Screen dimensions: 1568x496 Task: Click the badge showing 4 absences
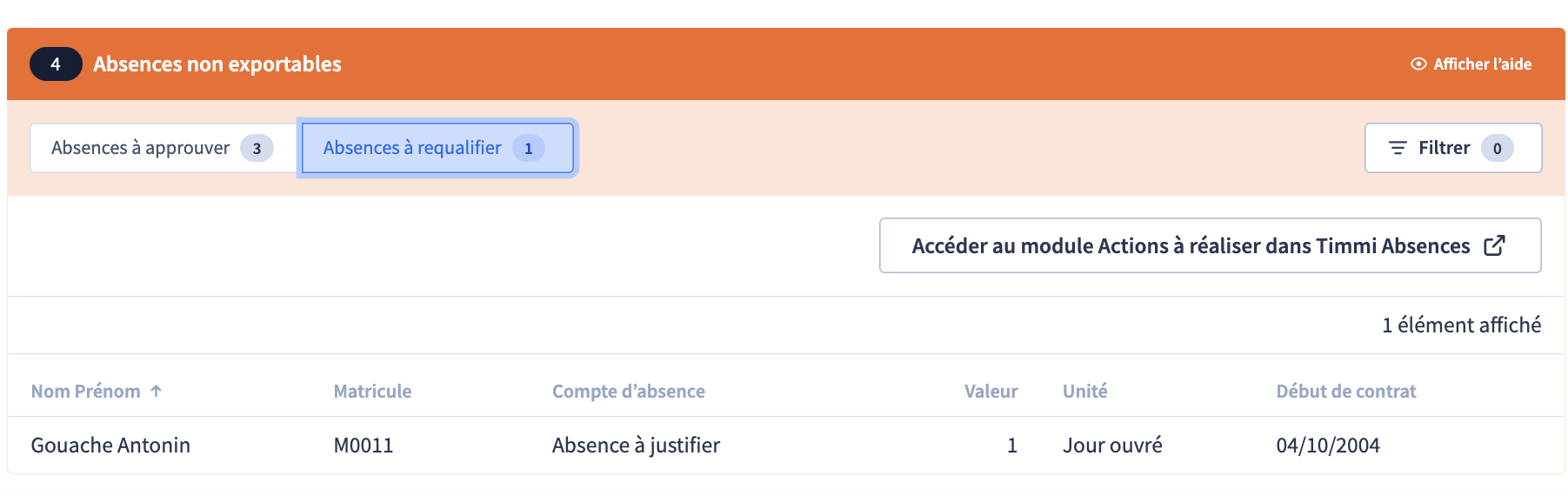(x=56, y=64)
